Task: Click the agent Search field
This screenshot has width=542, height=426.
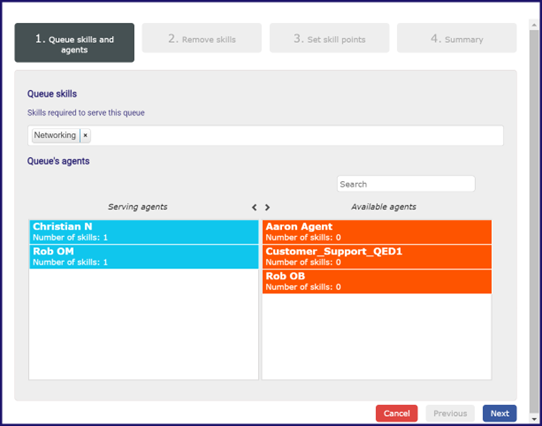Action: coord(406,184)
